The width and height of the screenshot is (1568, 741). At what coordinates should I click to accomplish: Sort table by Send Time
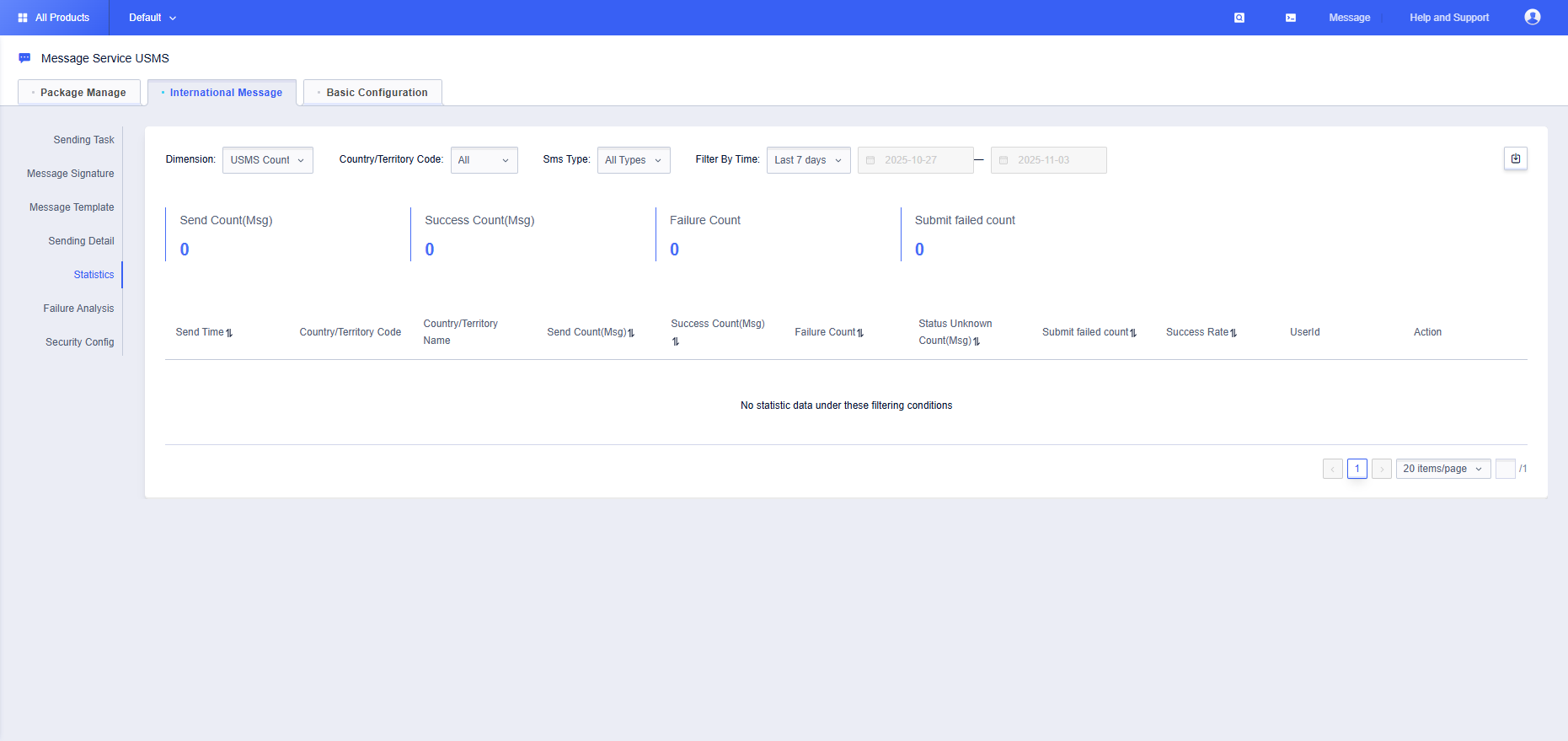coord(229,333)
